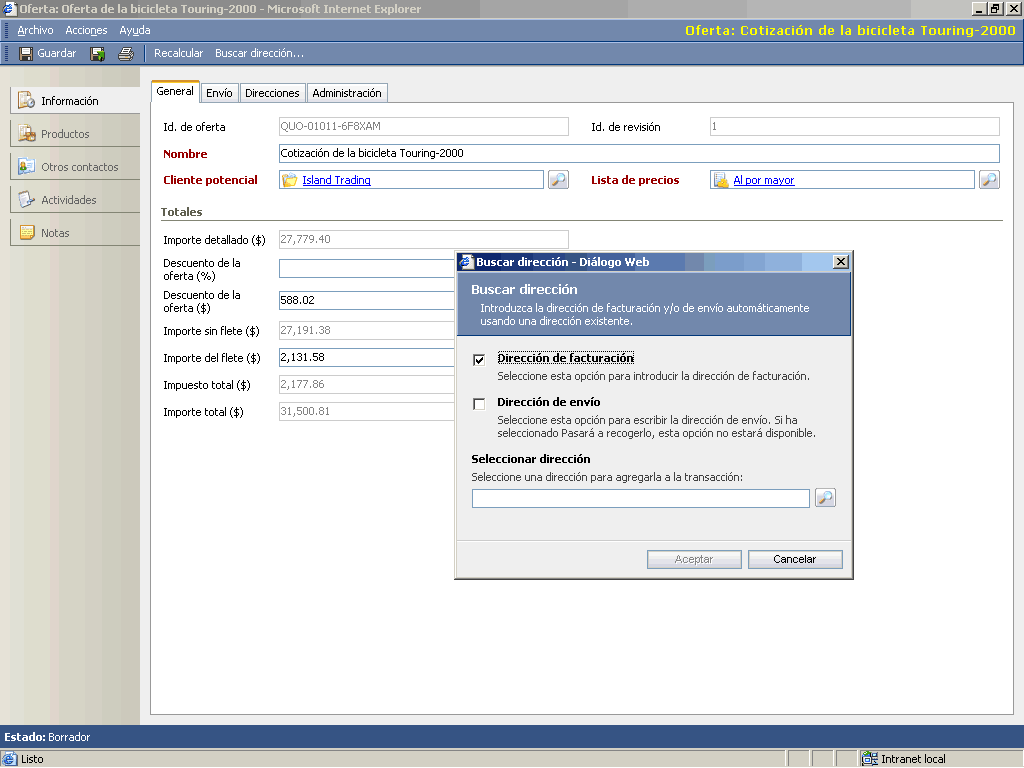This screenshot has width=1024, height=768.
Task: Click the Island Trading folder icon
Action: point(289,180)
